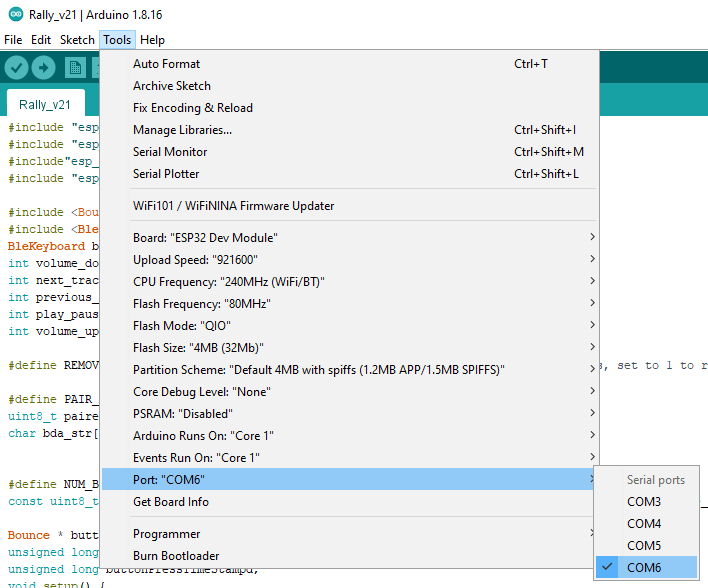Image resolution: width=708 pixels, height=588 pixels.
Task: Expand Flash Size "4MB (32Mb)" submenu
Action: pos(349,348)
